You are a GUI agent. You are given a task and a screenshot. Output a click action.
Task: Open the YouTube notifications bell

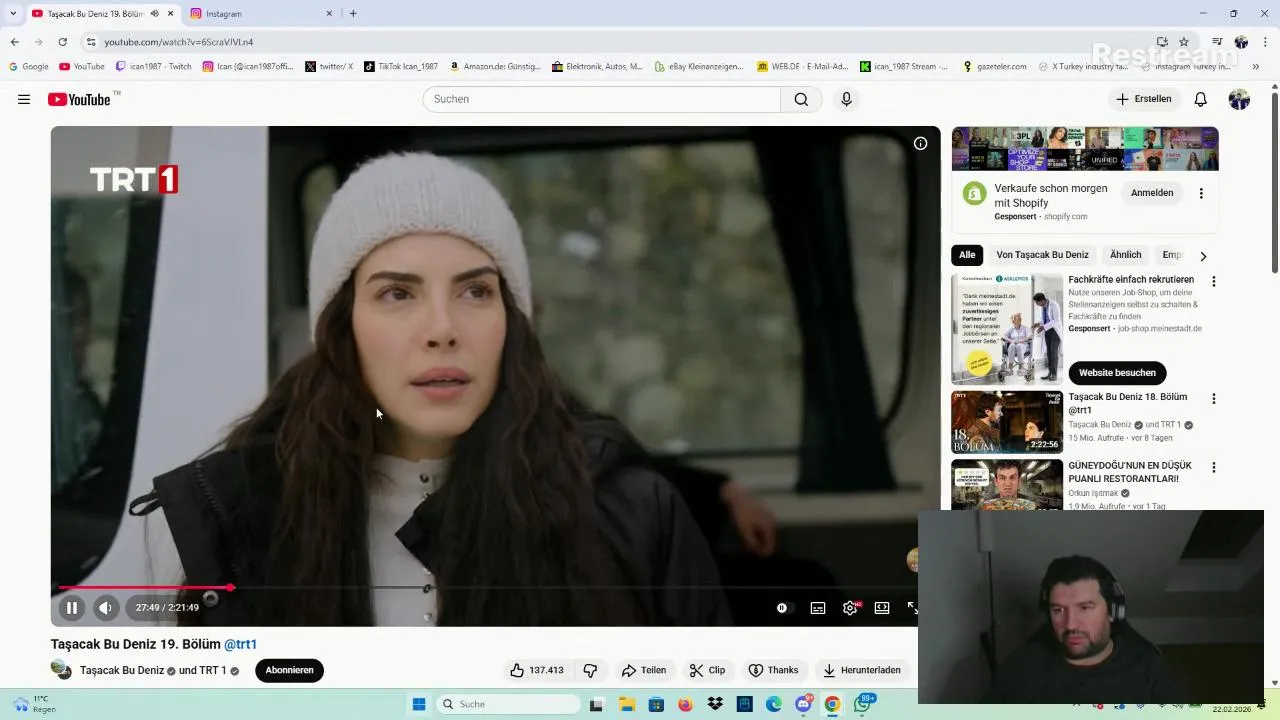point(1201,99)
